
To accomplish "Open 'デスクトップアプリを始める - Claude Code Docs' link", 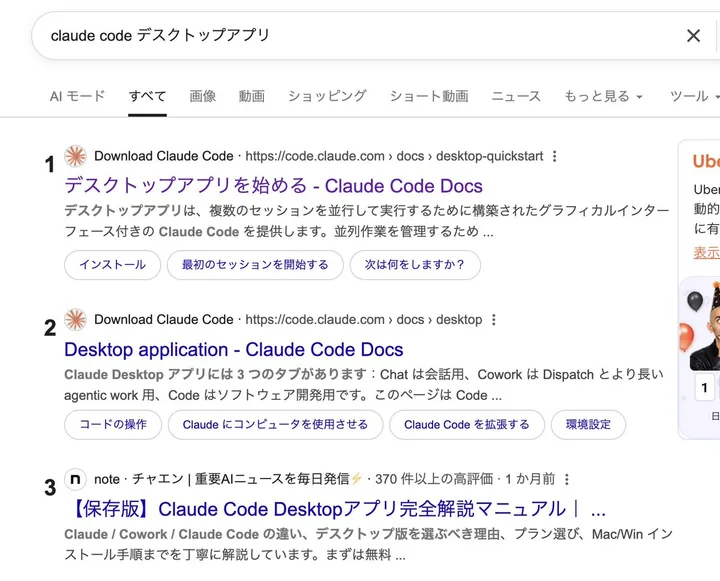I will (273, 186).
